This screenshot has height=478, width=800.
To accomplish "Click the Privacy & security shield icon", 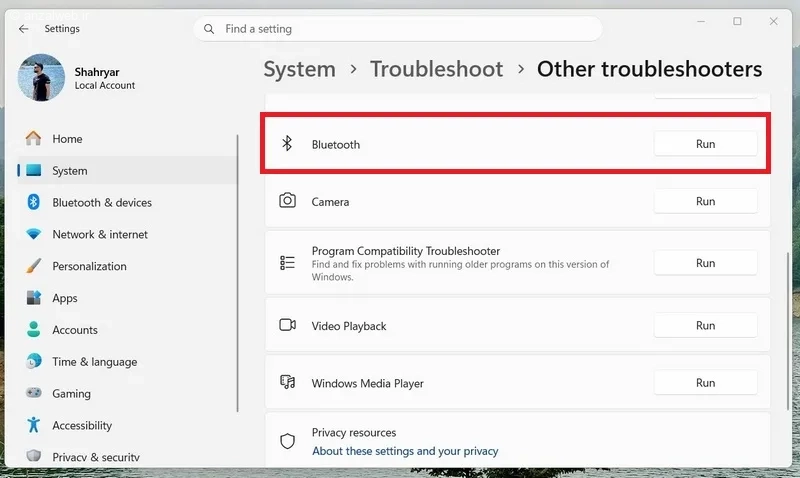I will (x=34, y=455).
